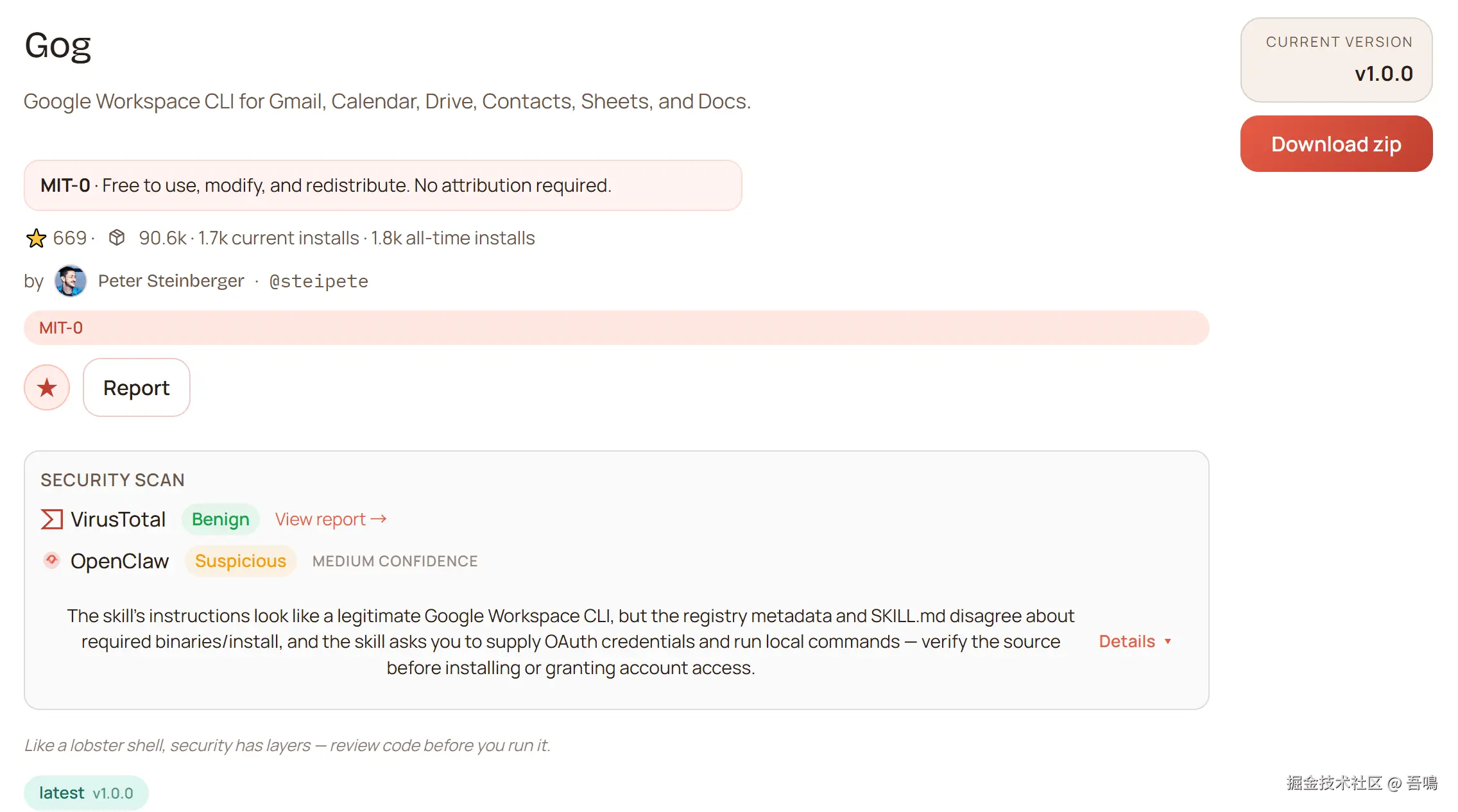
Task: Click the yellow star rating icon
Action: coord(36,238)
